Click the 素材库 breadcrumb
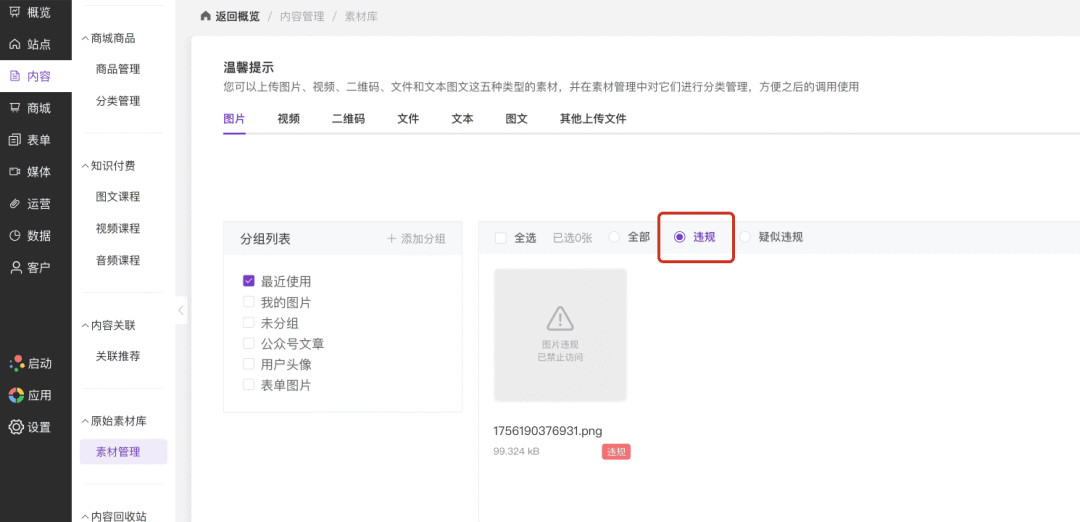 click(361, 17)
